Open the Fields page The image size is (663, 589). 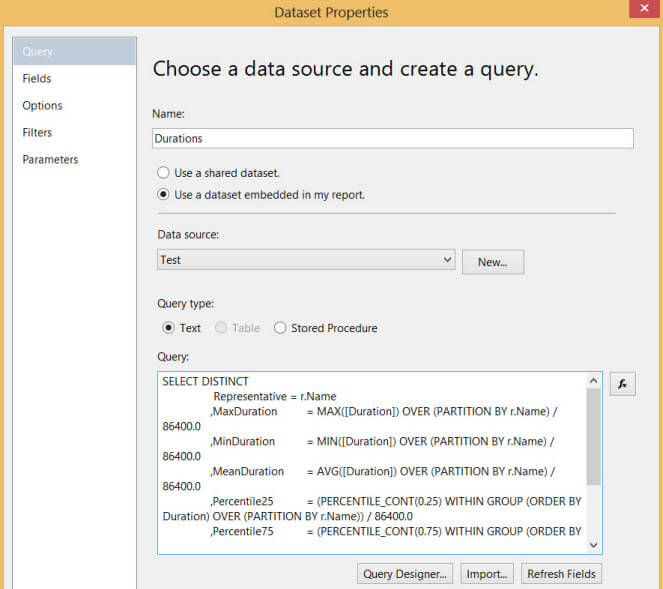(37, 79)
